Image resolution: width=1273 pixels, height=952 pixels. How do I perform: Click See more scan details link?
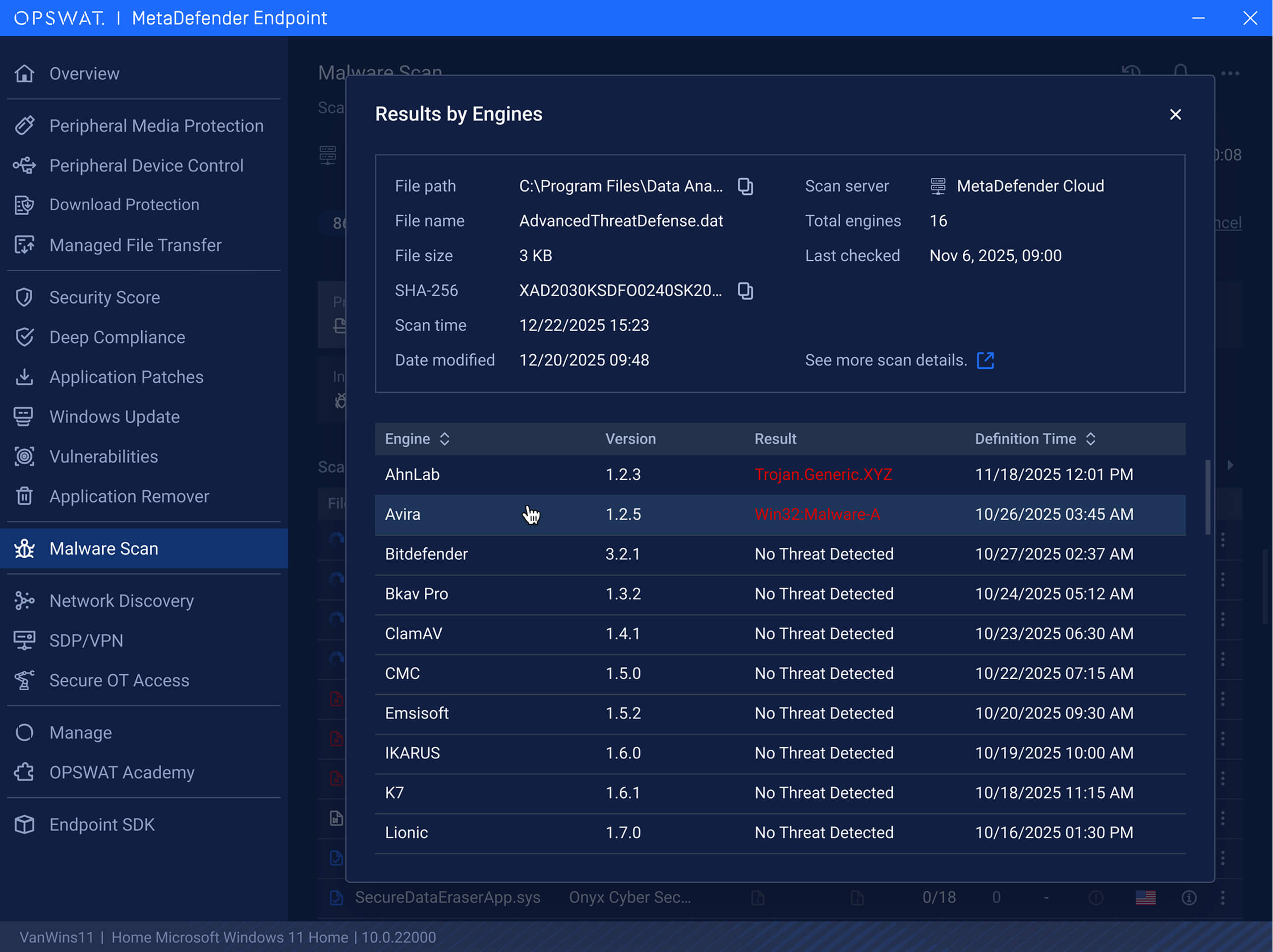[x=886, y=360]
